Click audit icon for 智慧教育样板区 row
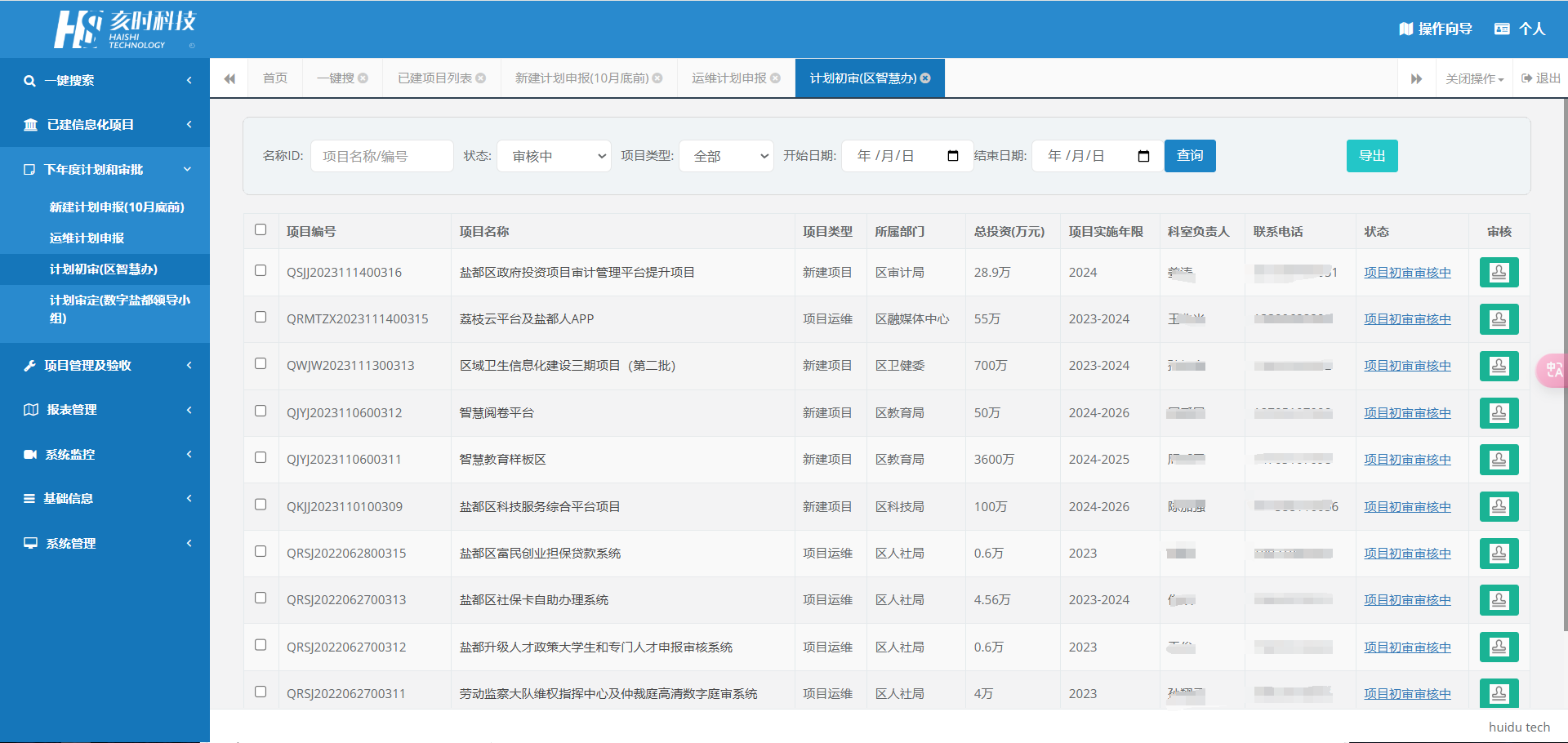The height and width of the screenshot is (743, 1568). coord(1499,460)
